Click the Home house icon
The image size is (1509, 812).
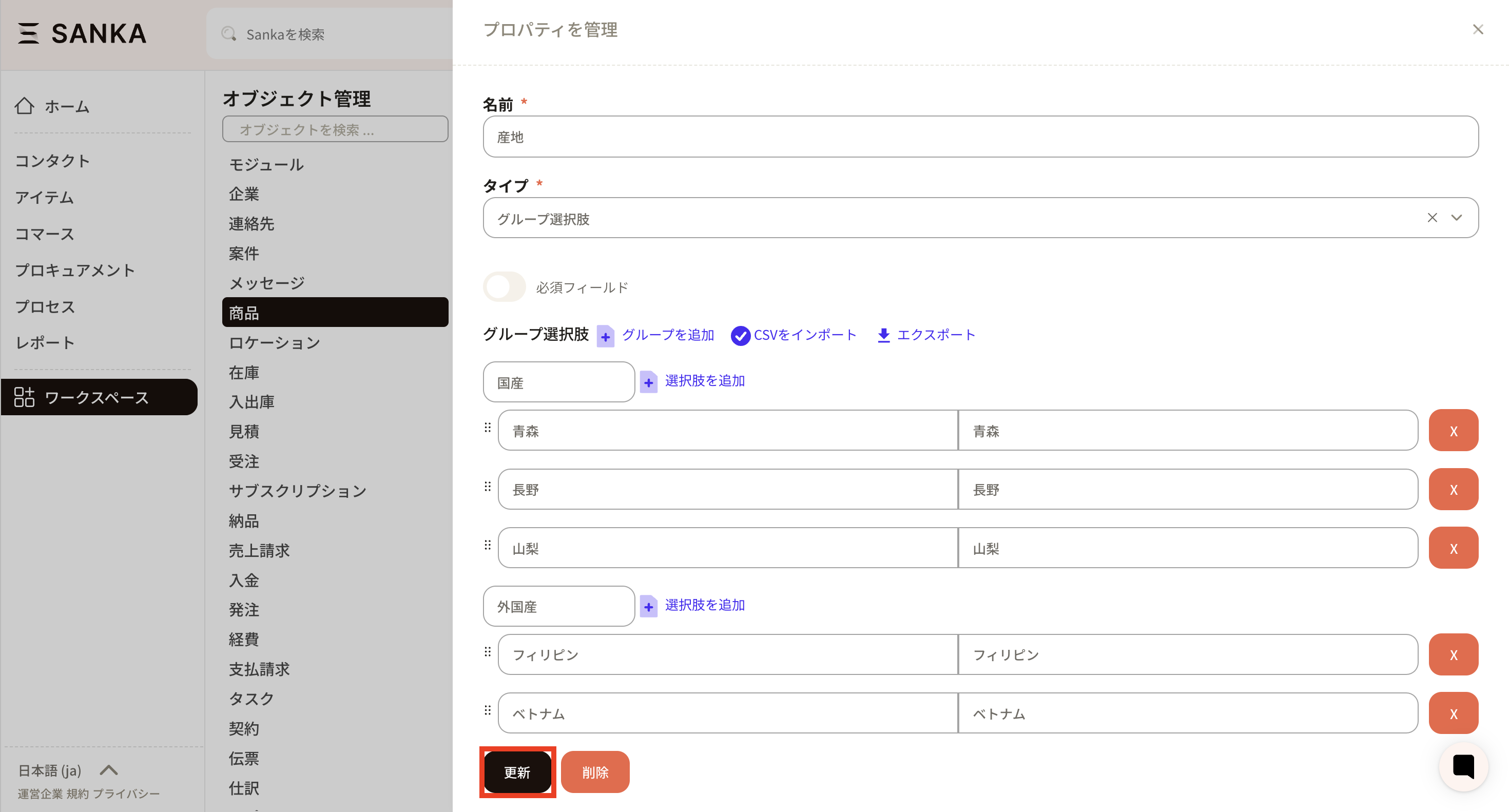coord(25,106)
